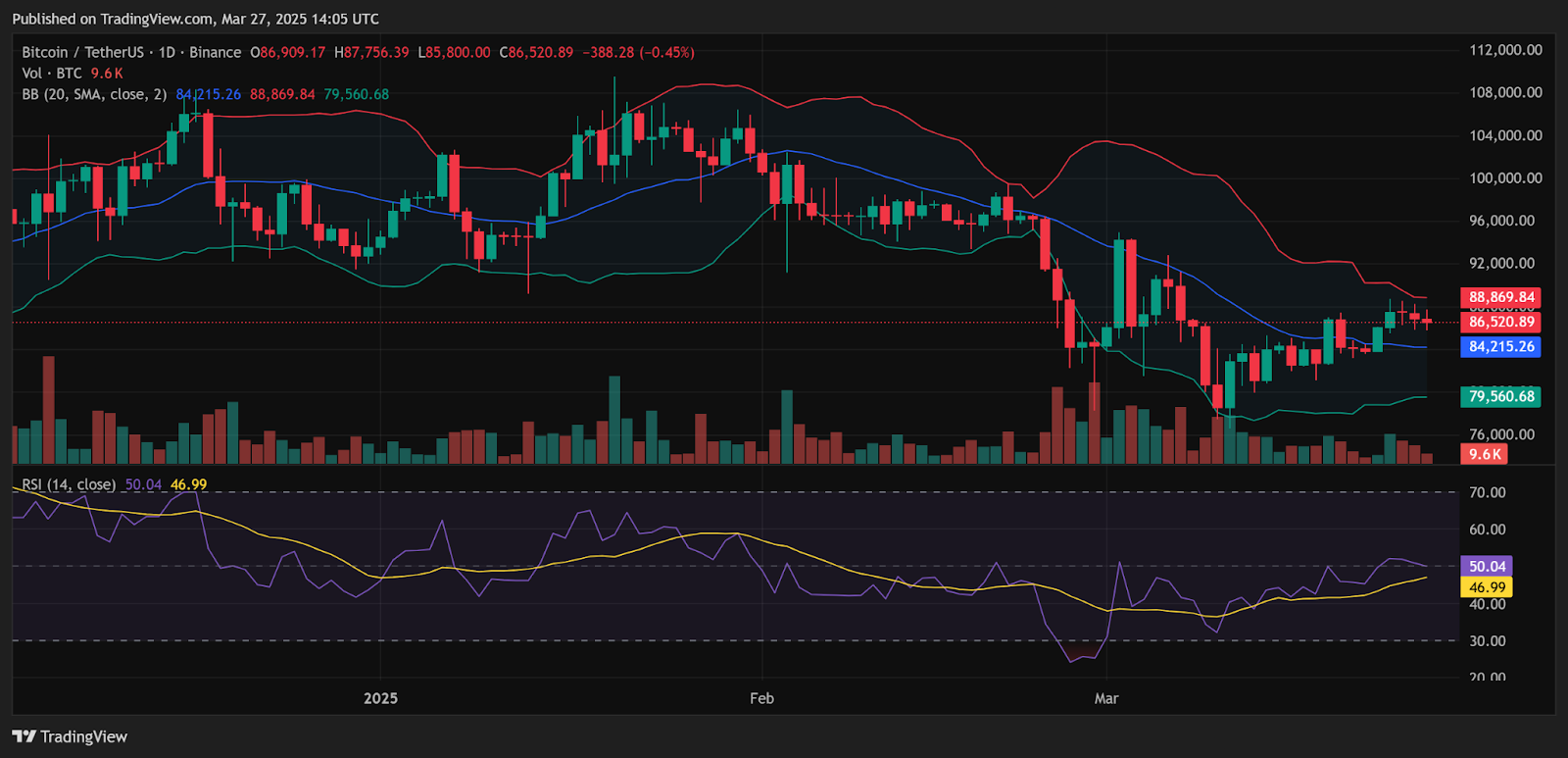
Task: Select the 1D interval label in legend
Action: tap(167, 52)
